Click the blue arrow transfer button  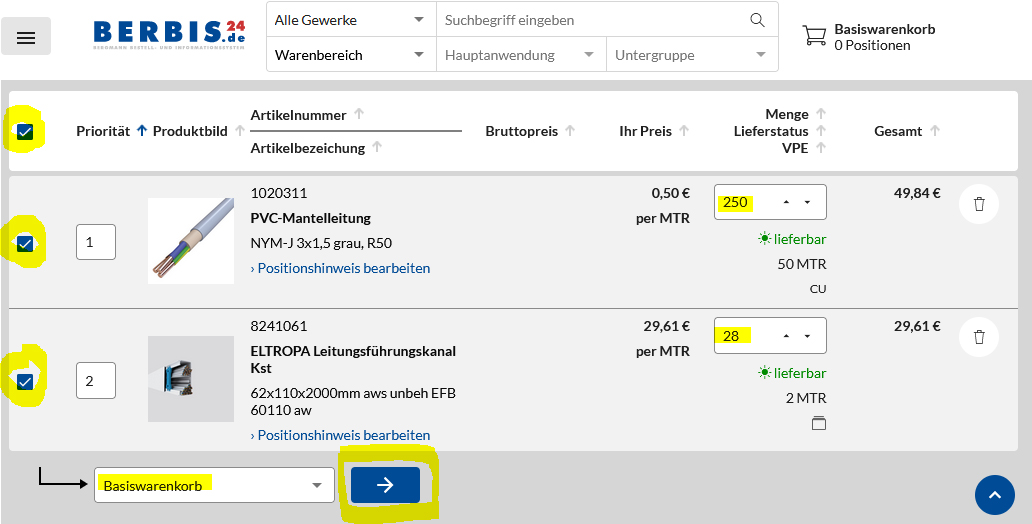pos(385,485)
